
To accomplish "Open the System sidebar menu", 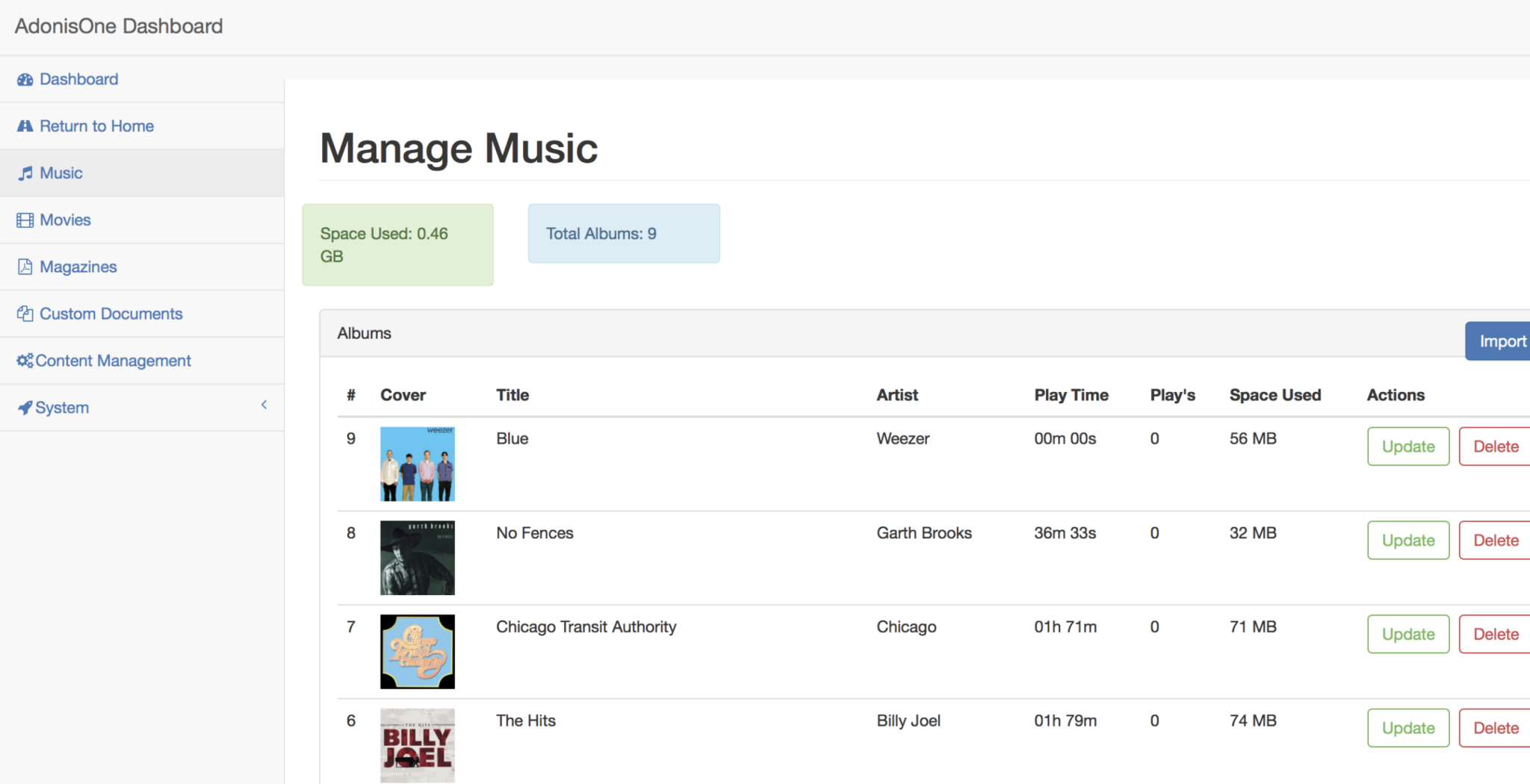I will pyautogui.click(x=142, y=408).
